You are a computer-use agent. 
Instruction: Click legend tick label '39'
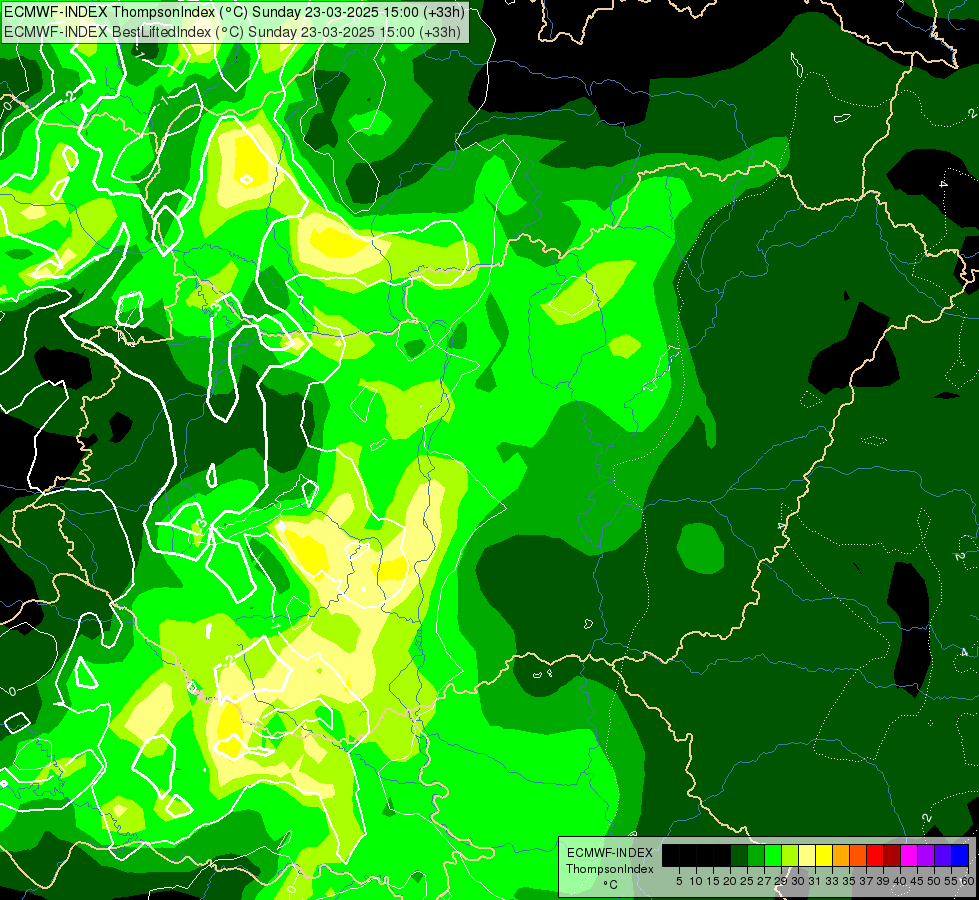coord(883,881)
